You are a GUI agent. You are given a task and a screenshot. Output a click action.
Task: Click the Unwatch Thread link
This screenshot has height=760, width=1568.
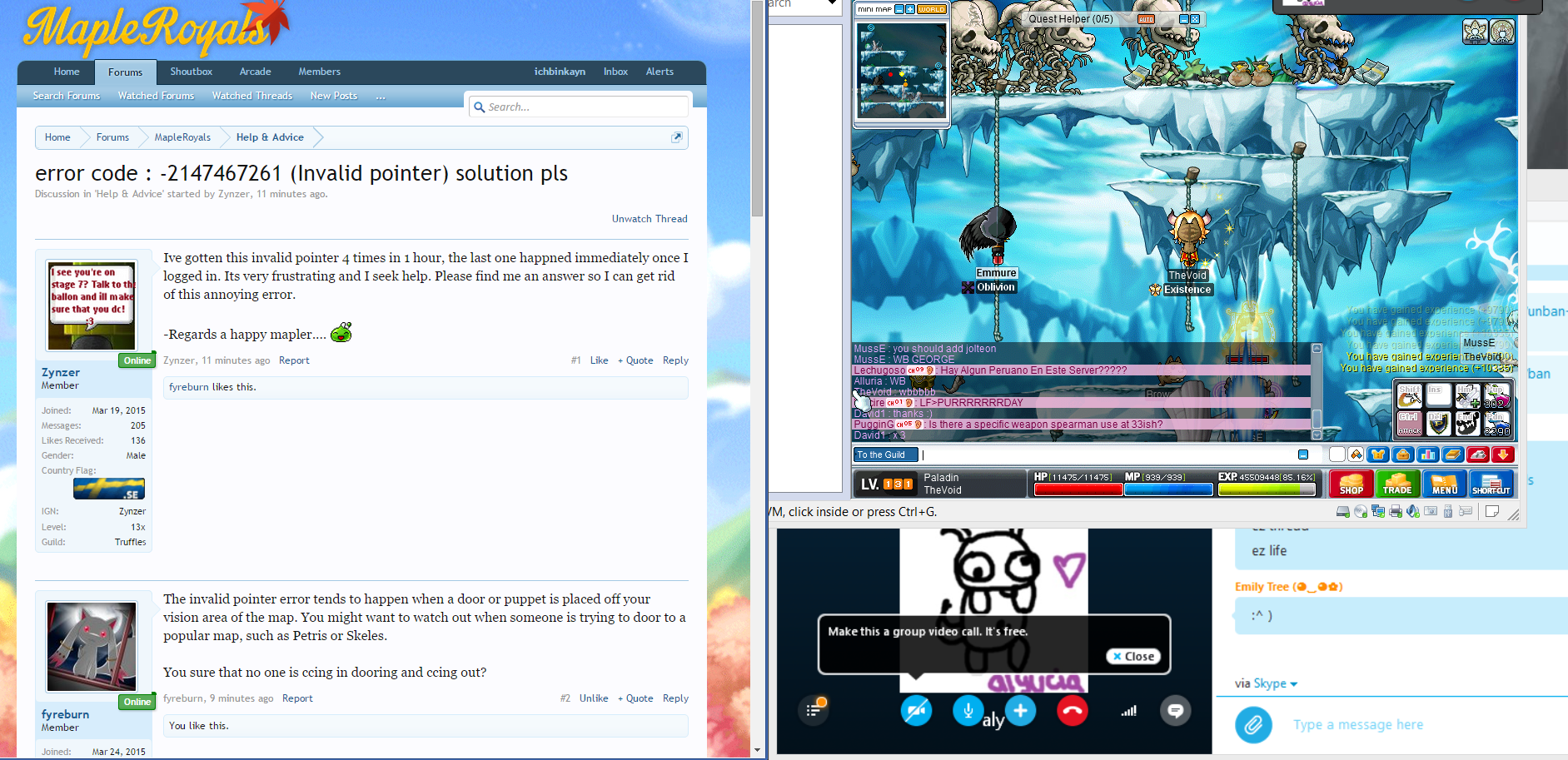tap(650, 219)
